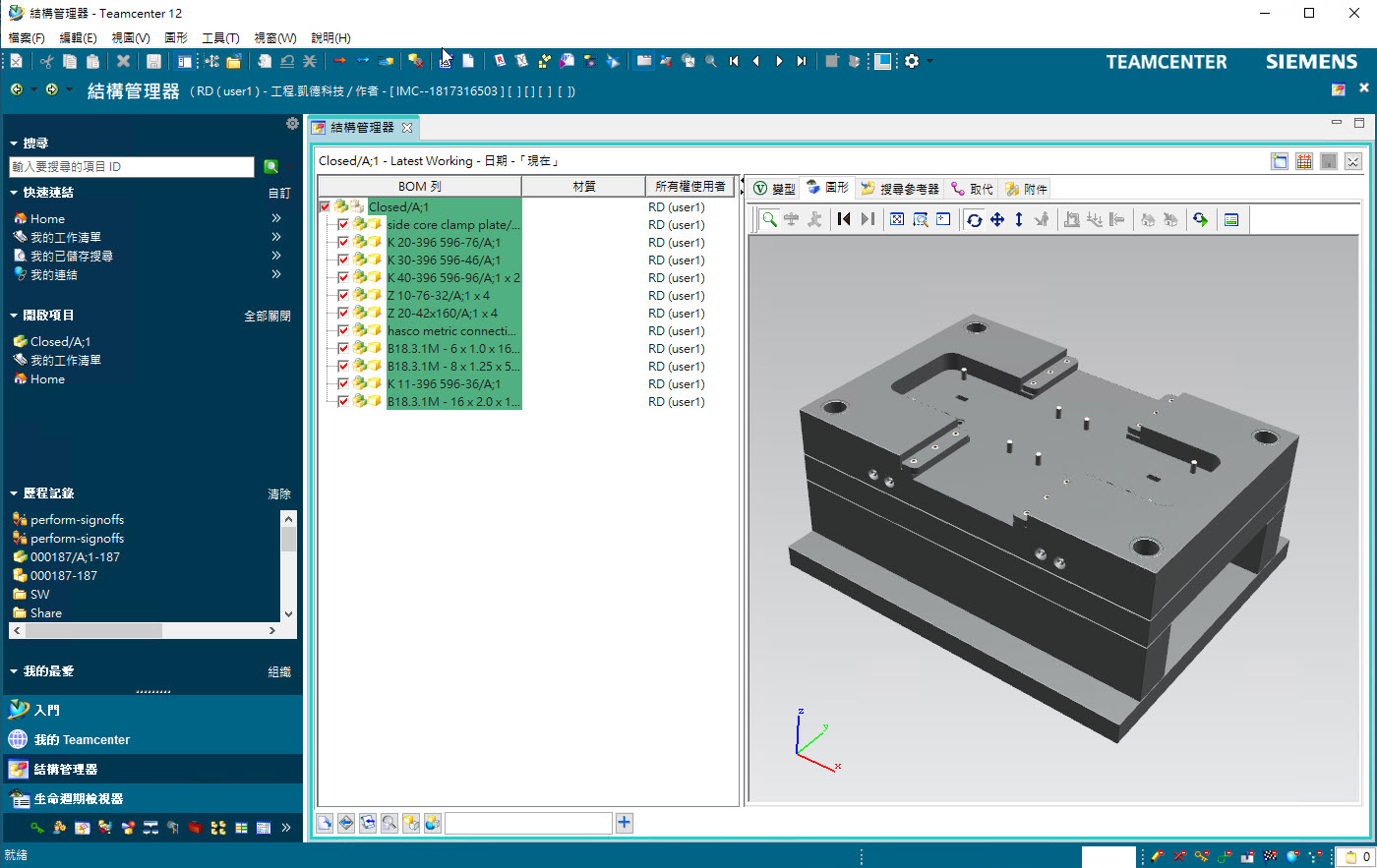Expand the chevron next to Home quick link

tap(276, 218)
